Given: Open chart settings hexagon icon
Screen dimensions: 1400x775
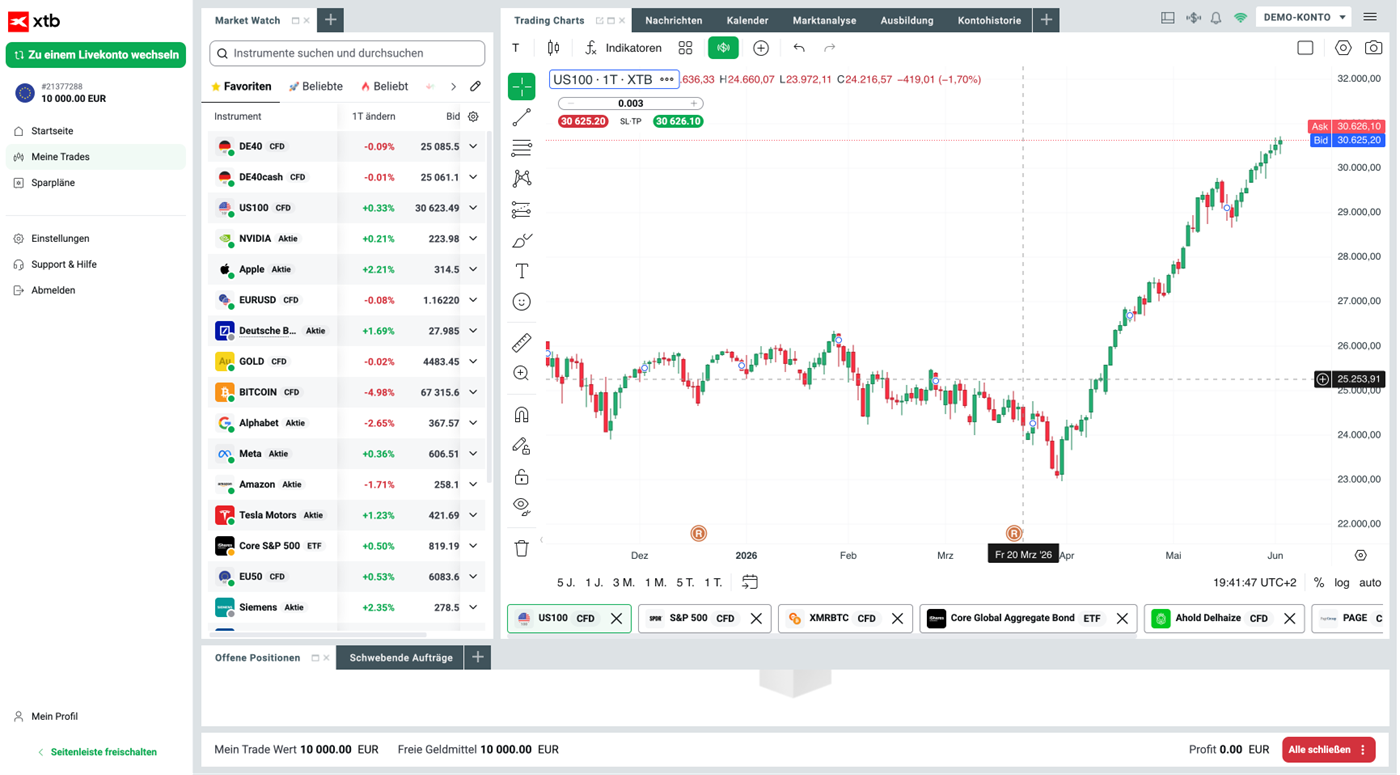Looking at the screenshot, I should (x=1343, y=48).
